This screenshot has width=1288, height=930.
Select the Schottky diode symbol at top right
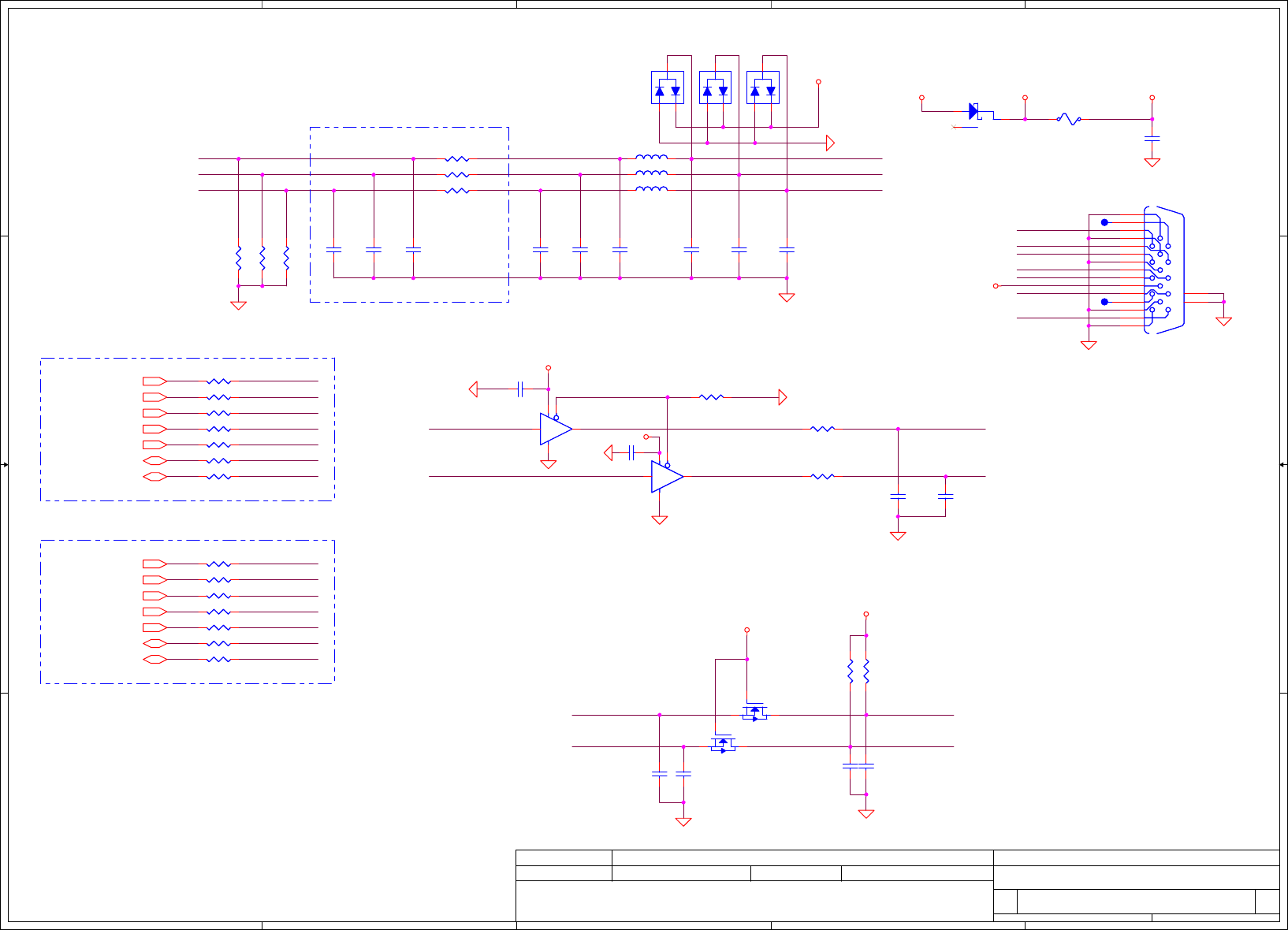pyautogui.click(x=975, y=111)
